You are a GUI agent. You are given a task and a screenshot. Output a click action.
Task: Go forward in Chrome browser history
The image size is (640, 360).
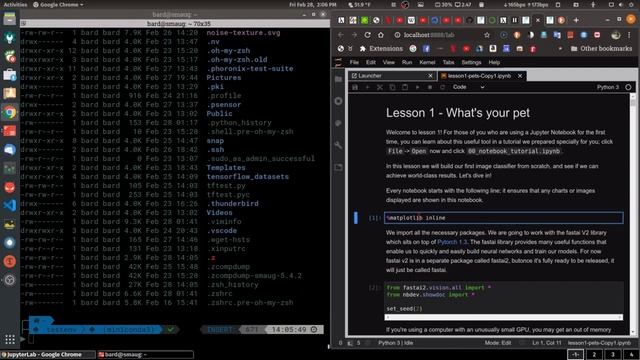pyautogui.click(x=354, y=35)
